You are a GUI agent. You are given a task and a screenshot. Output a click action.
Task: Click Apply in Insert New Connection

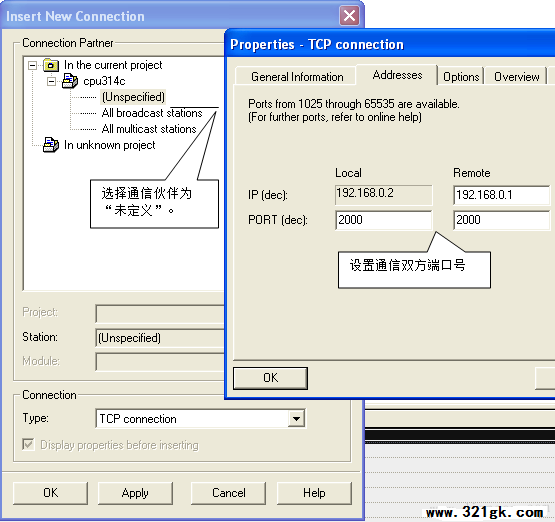135,493
